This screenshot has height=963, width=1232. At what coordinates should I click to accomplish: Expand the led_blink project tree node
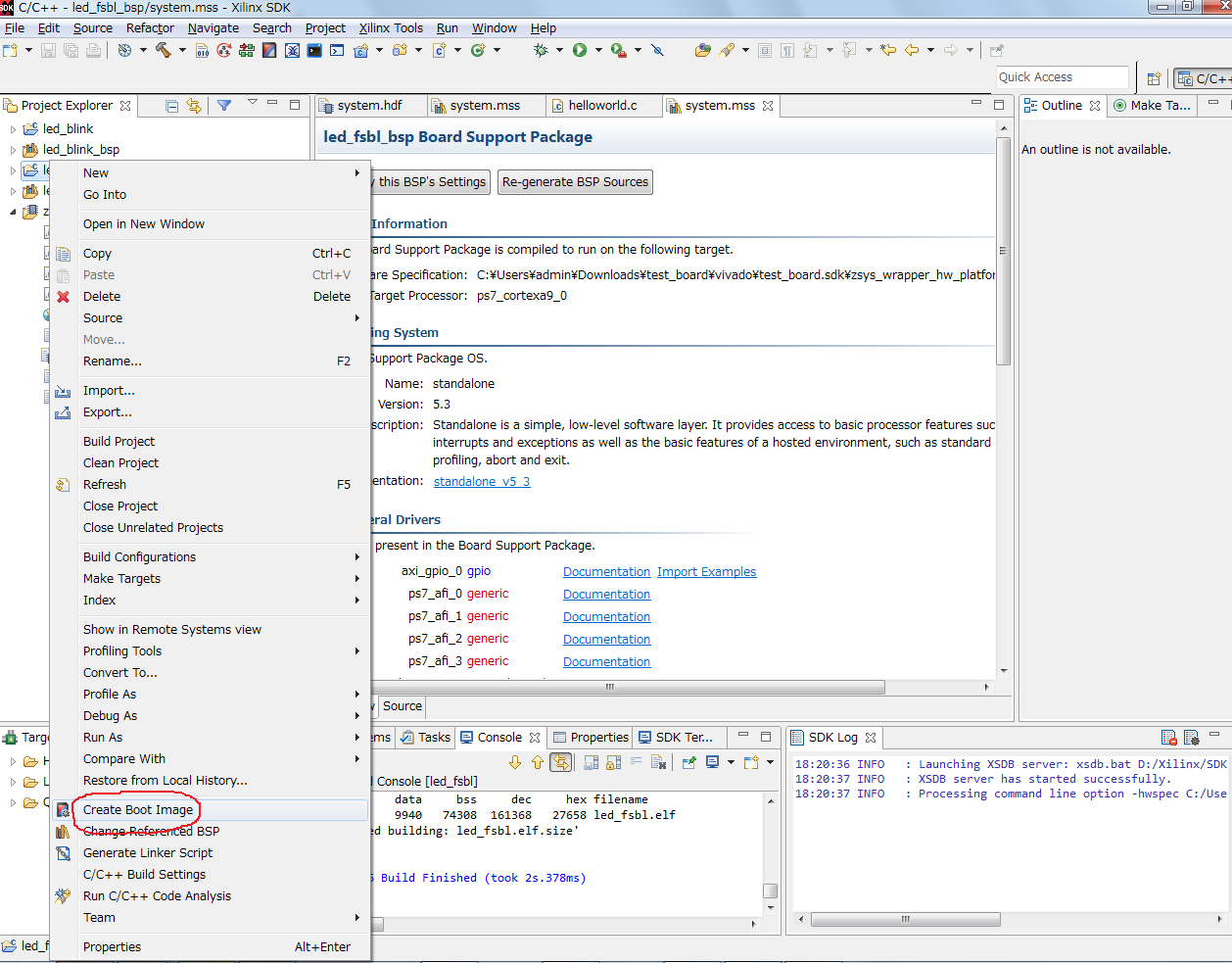point(13,129)
